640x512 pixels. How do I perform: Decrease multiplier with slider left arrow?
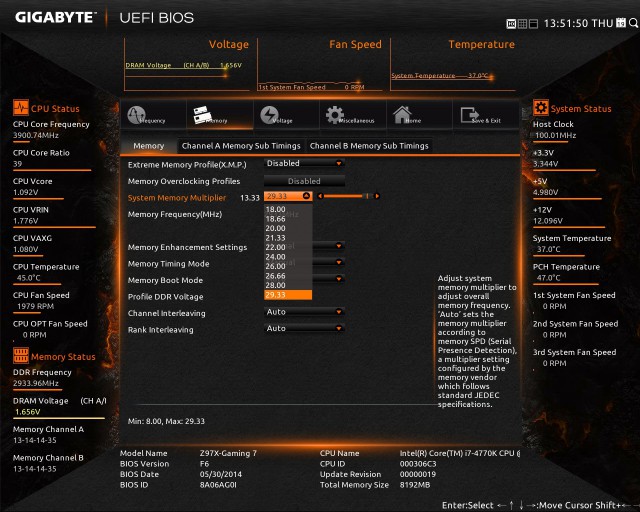(320, 196)
